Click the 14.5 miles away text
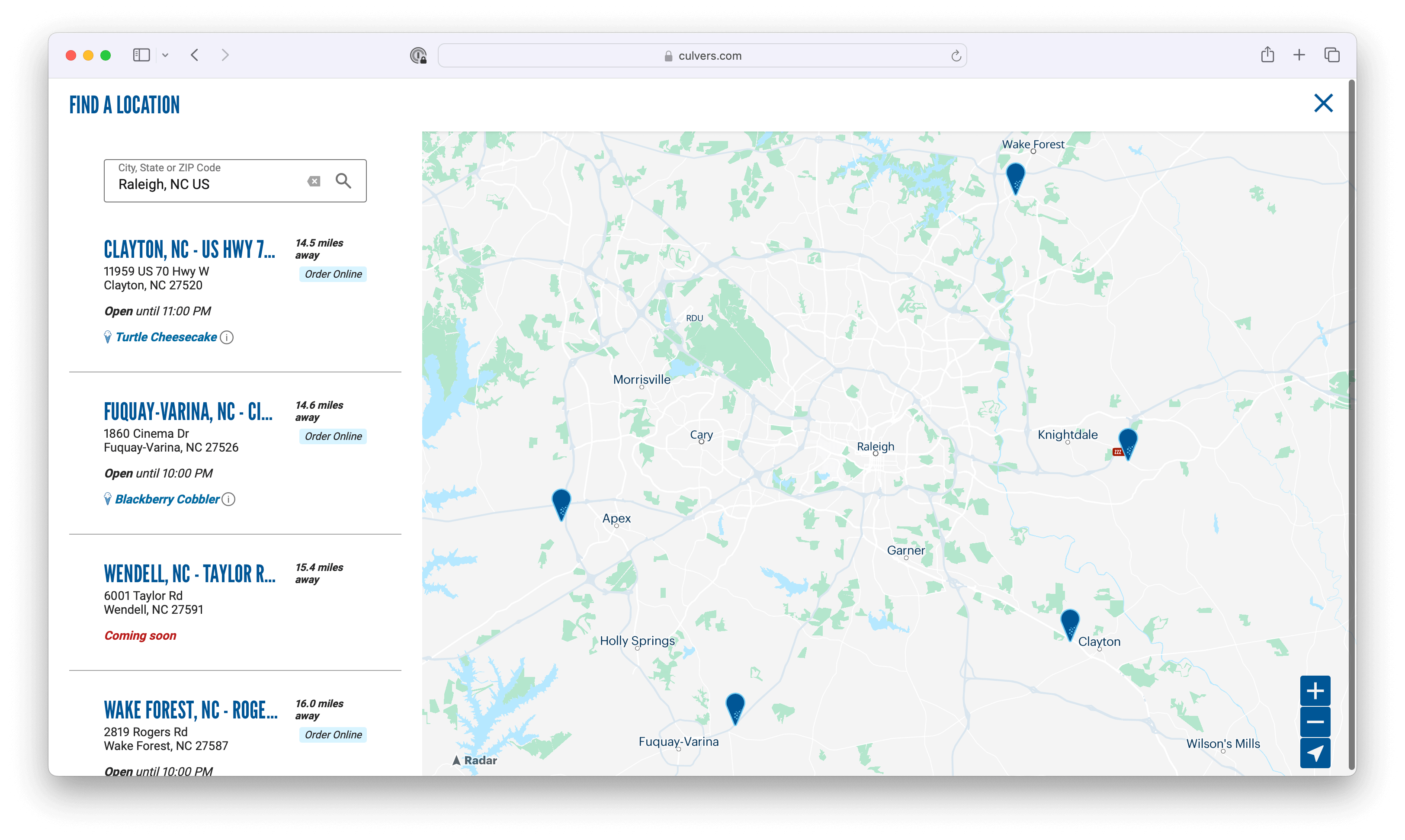 point(319,249)
